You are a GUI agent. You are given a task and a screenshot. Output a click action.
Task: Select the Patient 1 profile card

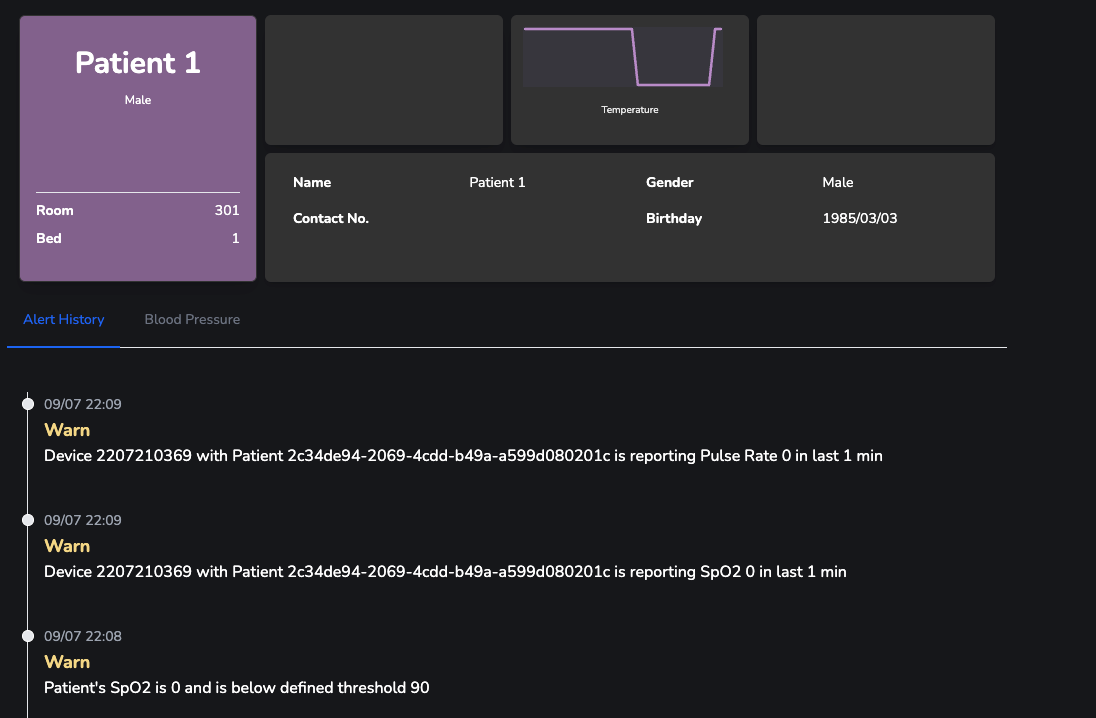coord(137,147)
